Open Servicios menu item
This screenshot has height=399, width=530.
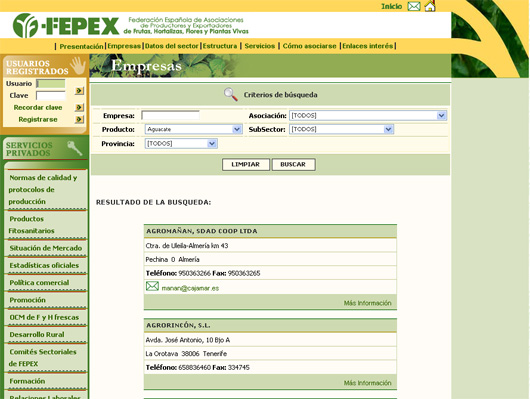(260, 46)
